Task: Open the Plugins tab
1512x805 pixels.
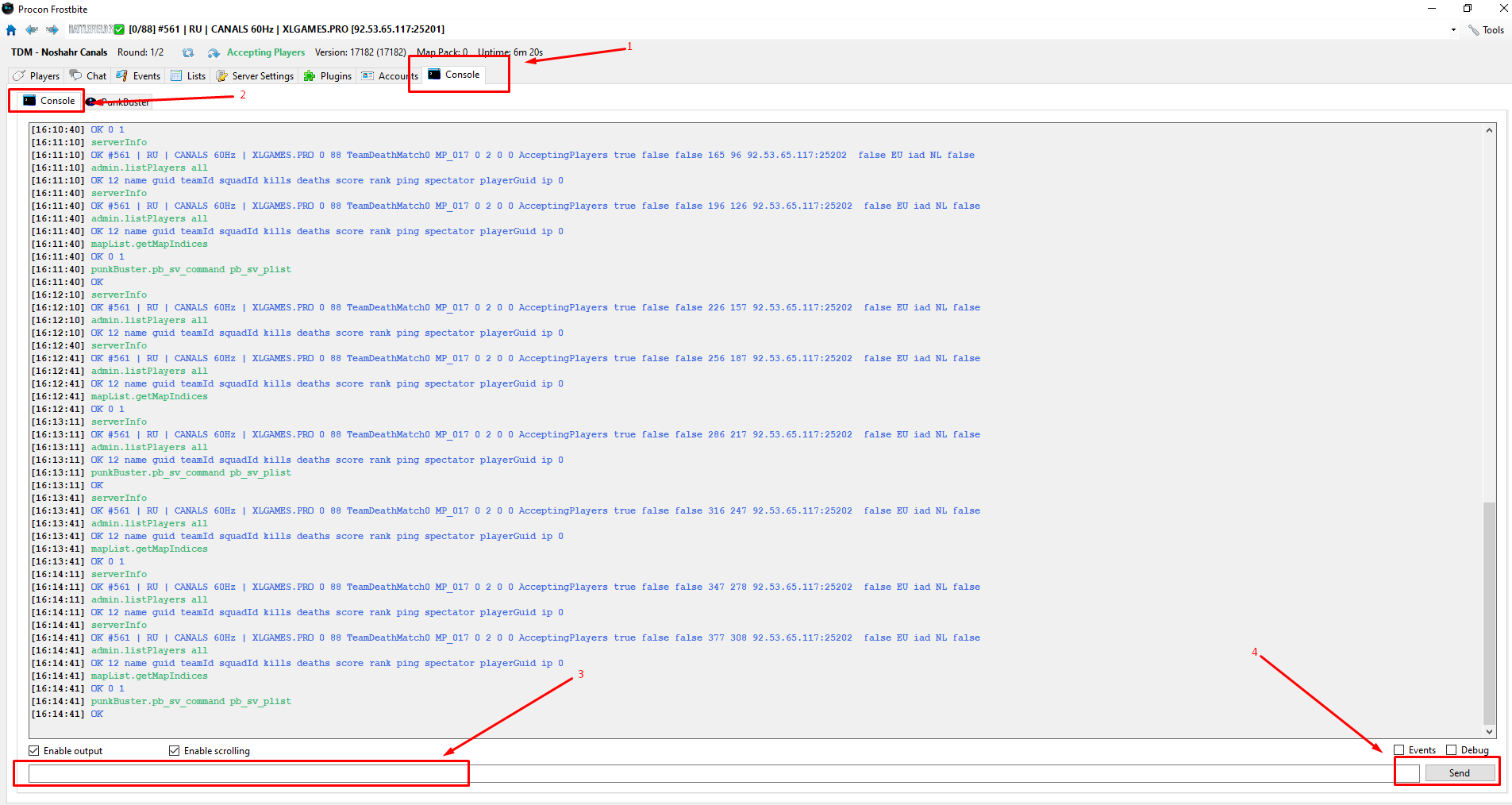Action: [328, 76]
